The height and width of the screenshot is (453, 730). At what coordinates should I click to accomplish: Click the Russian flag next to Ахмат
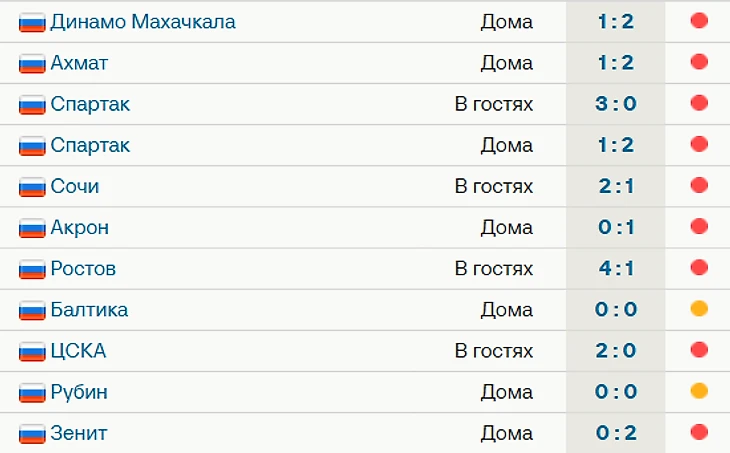coord(32,64)
